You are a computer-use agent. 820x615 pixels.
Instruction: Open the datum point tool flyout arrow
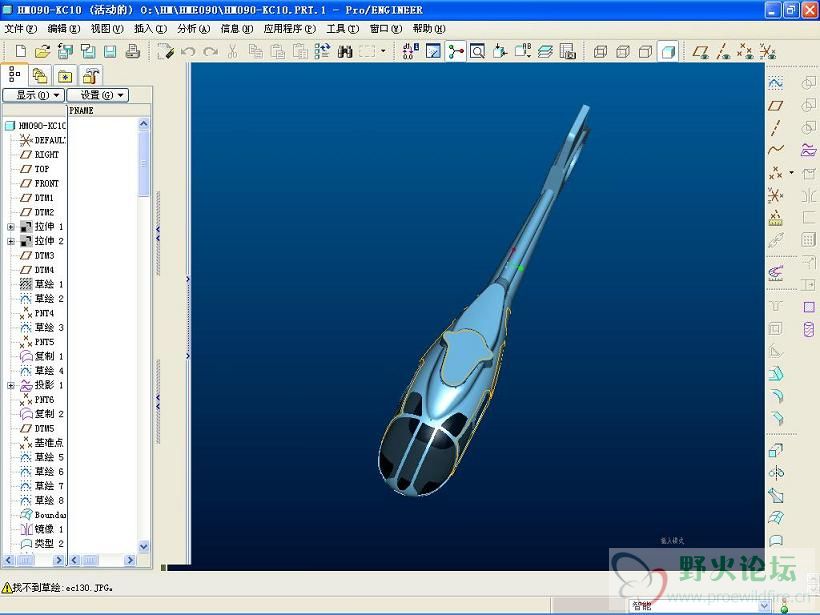(791, 173)
